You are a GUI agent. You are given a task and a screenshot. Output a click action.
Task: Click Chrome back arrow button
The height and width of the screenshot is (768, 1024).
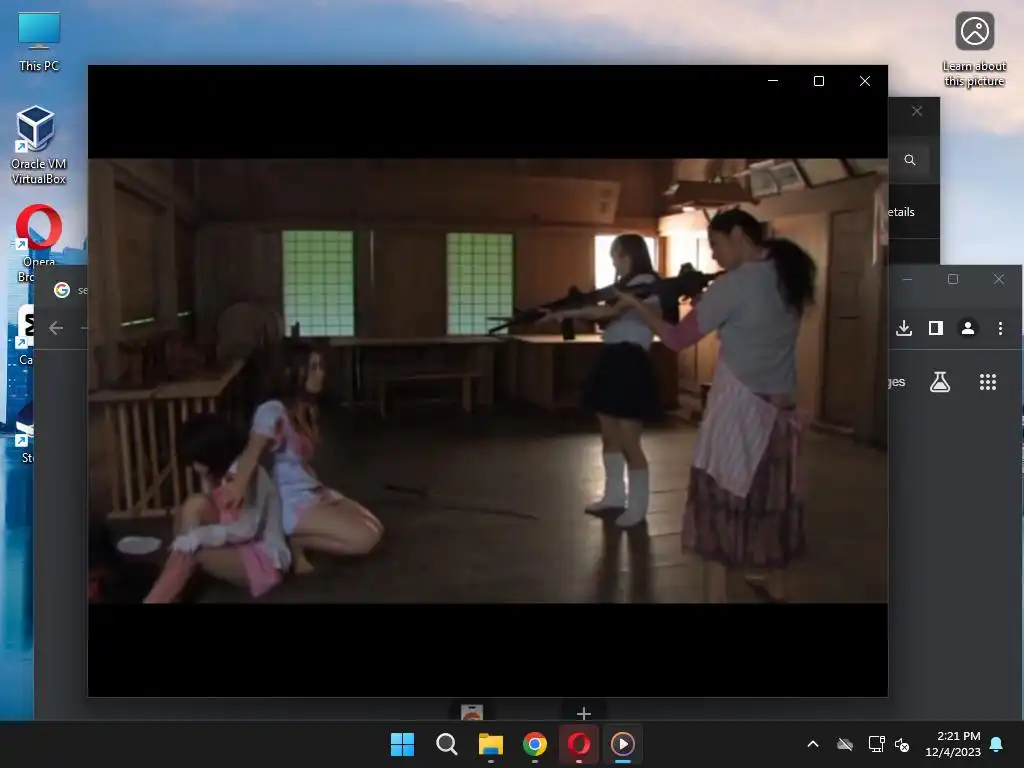click(56, 328)
